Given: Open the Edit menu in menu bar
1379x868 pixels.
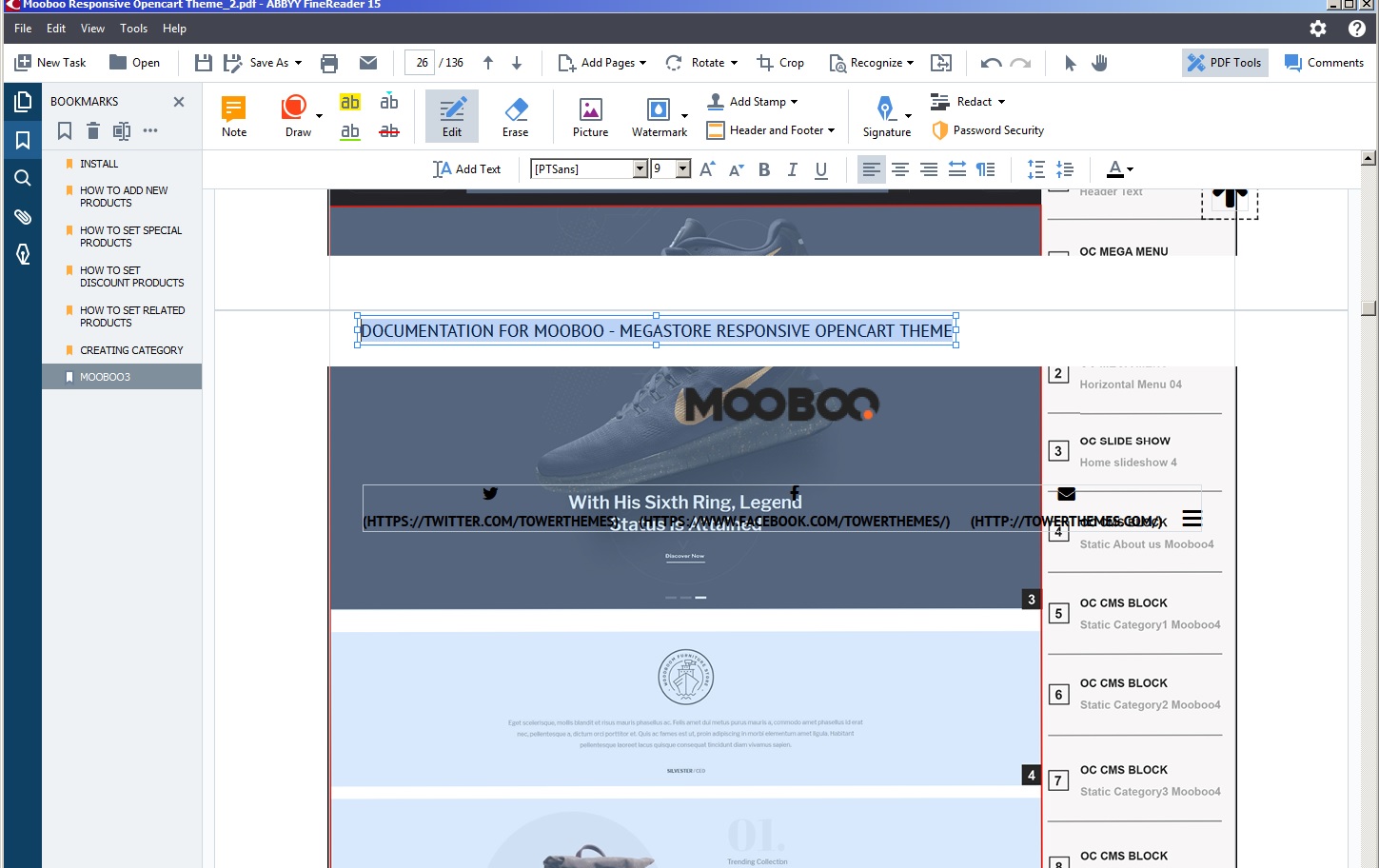Looking at the screenshot, I should 56,29.
